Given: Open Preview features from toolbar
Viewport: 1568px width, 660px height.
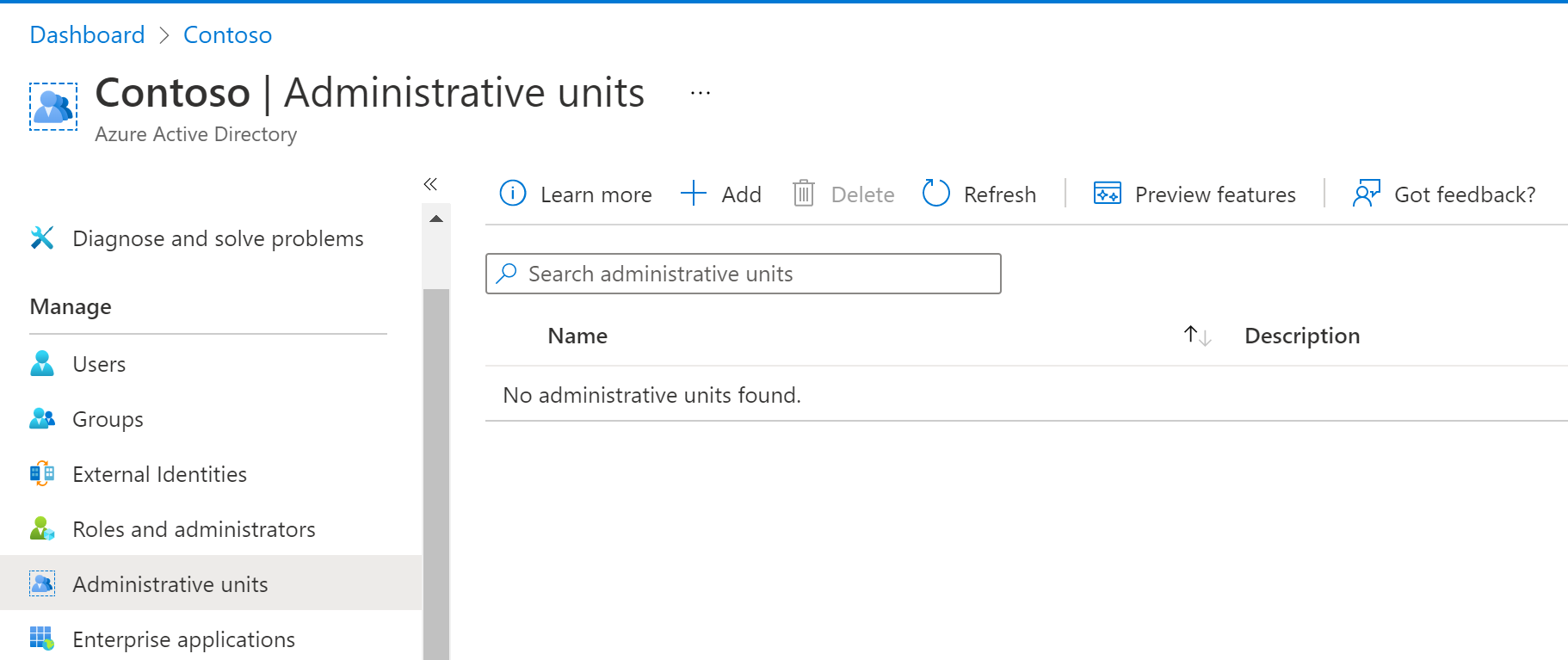Looking at the screenshot, I should 1195,194.
